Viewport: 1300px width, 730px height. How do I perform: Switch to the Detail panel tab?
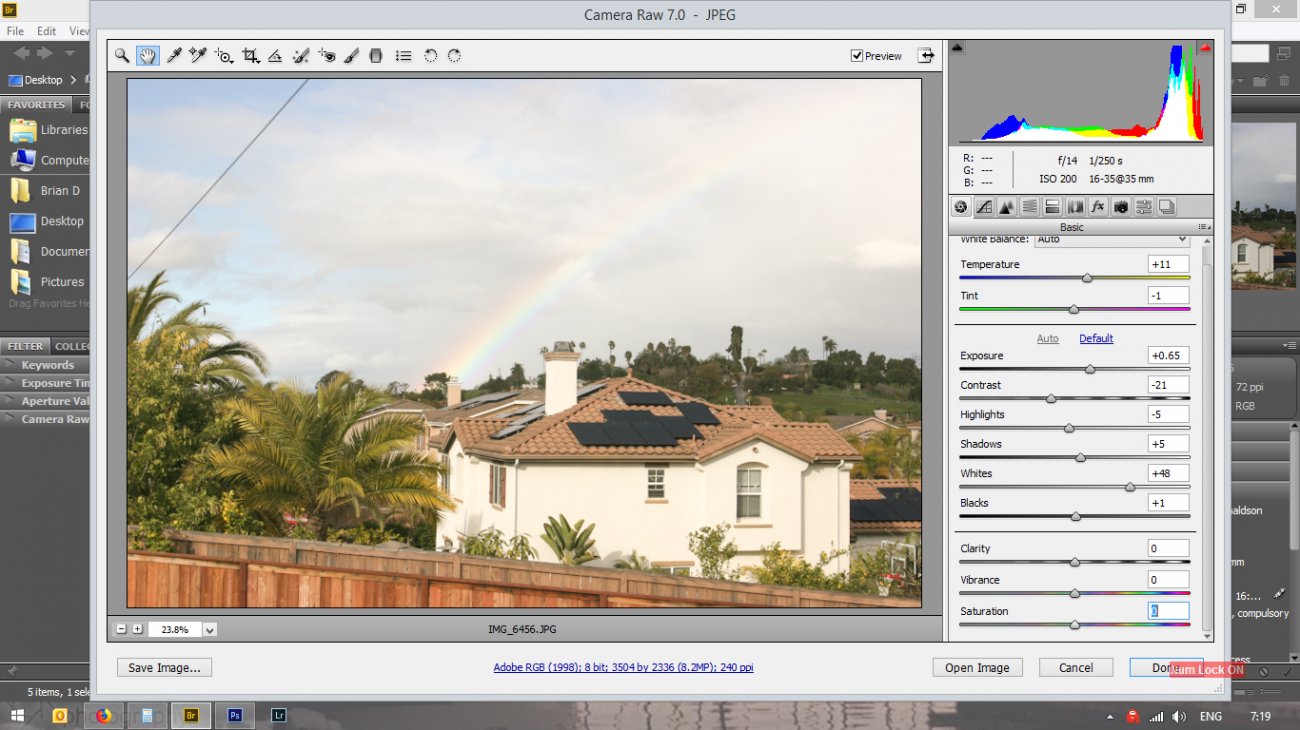click(1006, 207)
